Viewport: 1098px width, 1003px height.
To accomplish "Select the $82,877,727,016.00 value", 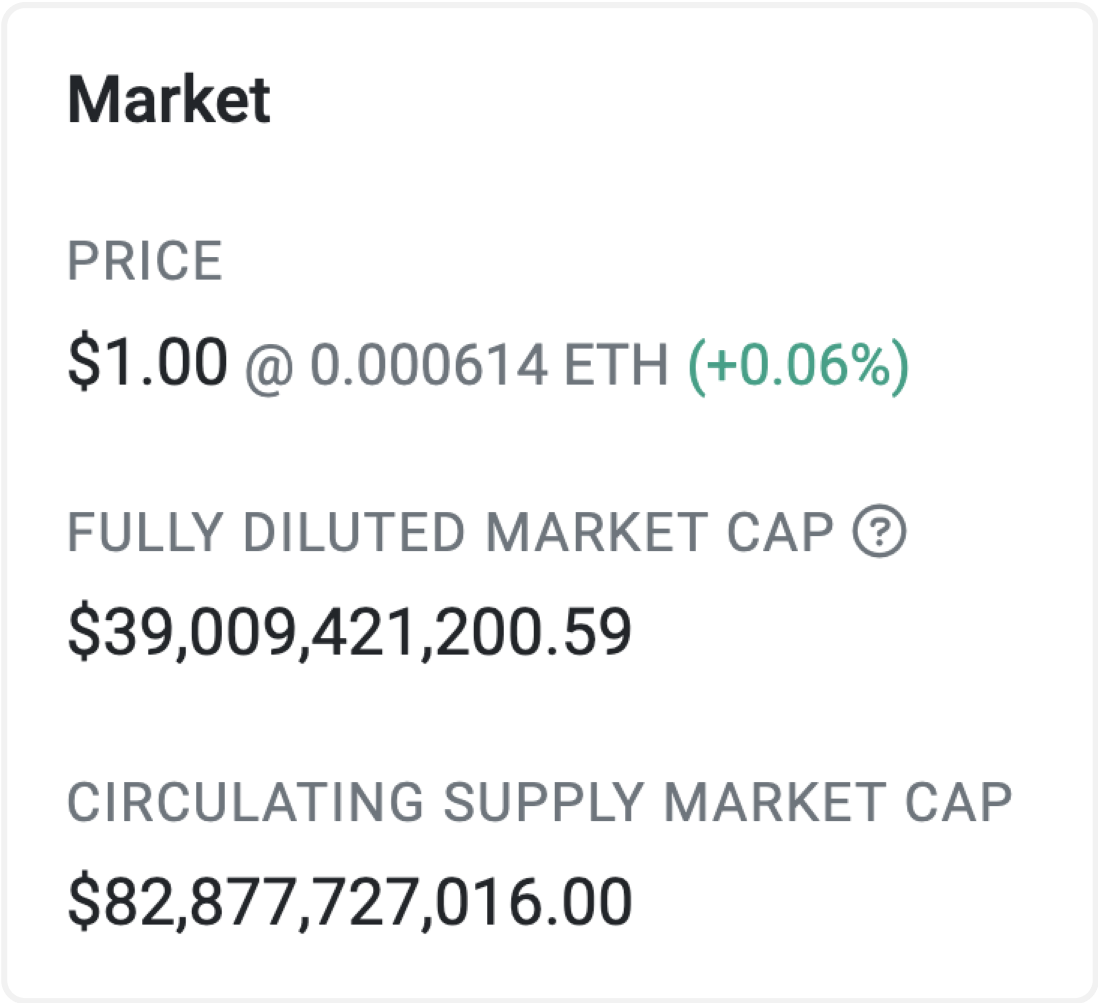I will (x=350, y=903).
